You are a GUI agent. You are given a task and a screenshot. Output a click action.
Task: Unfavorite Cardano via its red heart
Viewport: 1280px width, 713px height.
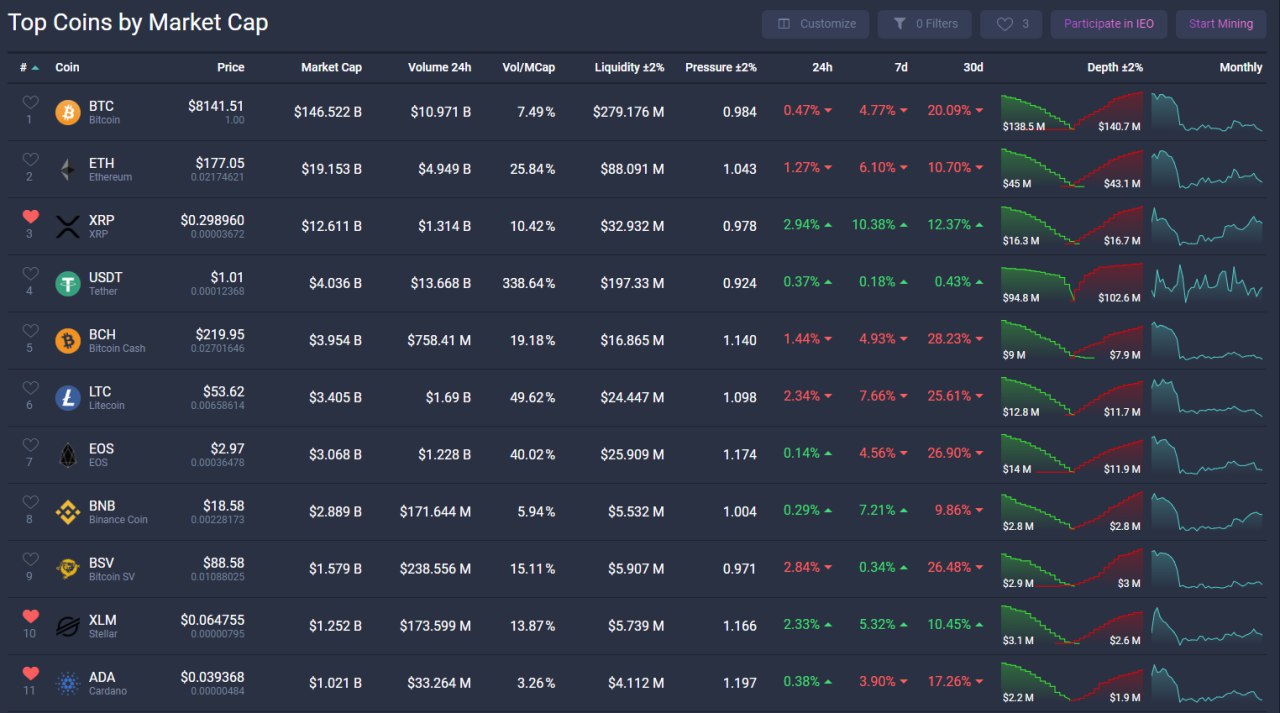point(30,673)
